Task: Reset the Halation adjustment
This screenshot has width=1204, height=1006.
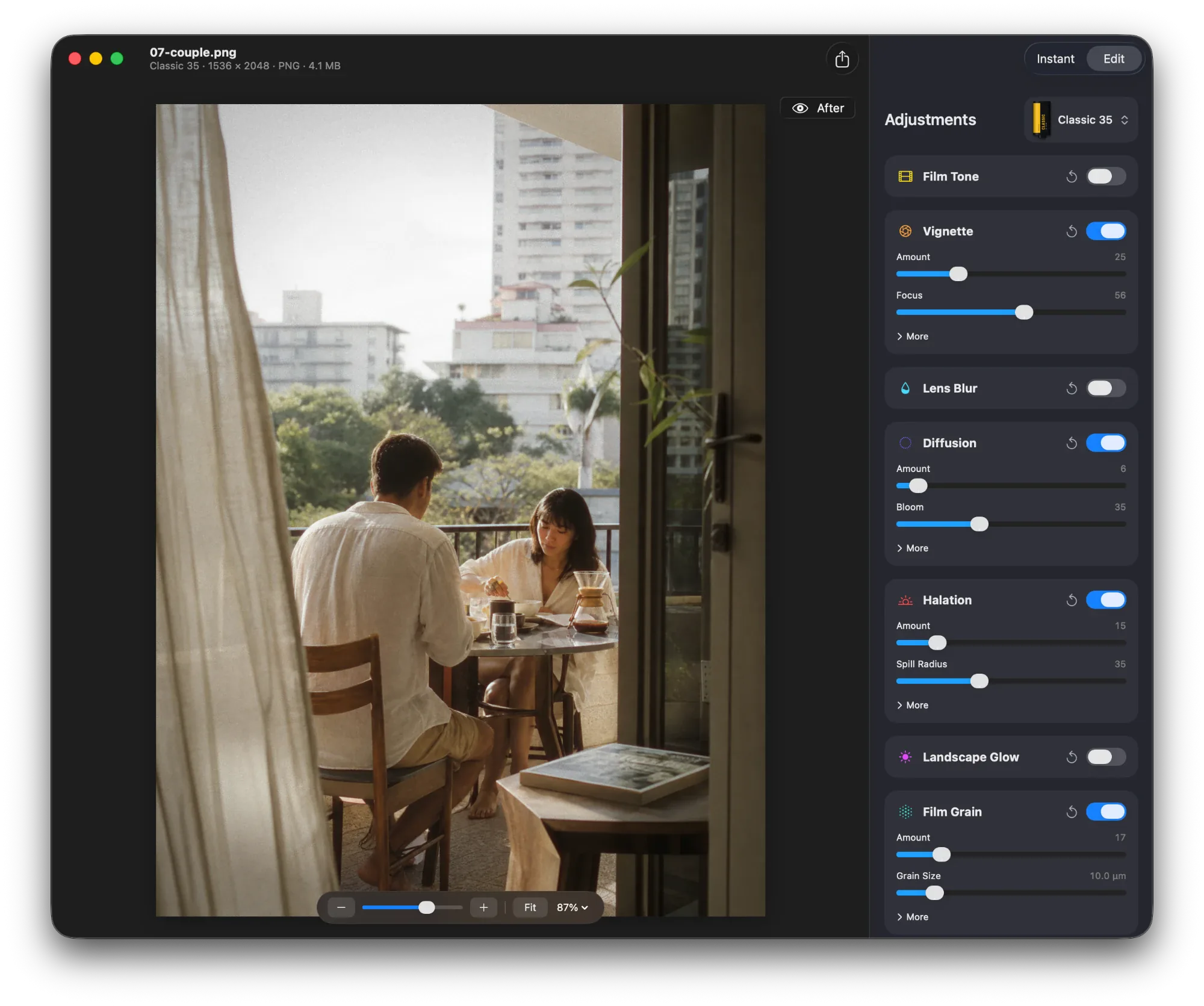Action: coord(1072,600)
